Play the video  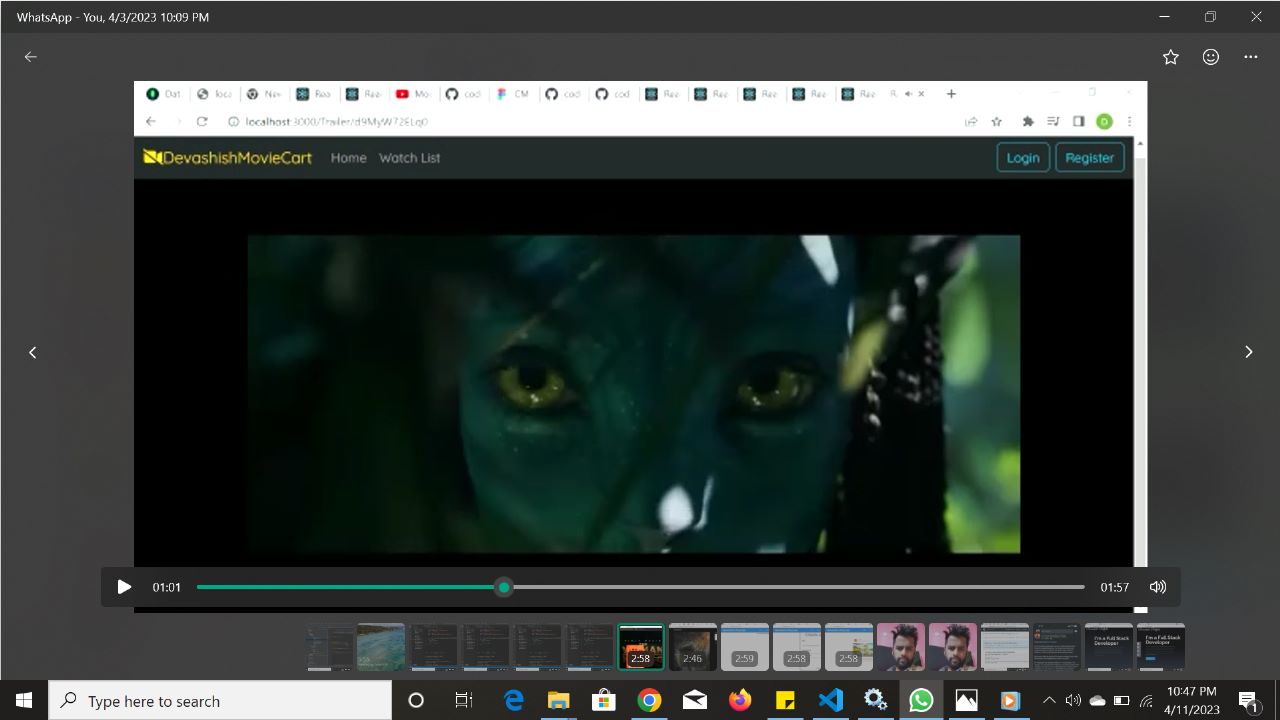(124, 587)
